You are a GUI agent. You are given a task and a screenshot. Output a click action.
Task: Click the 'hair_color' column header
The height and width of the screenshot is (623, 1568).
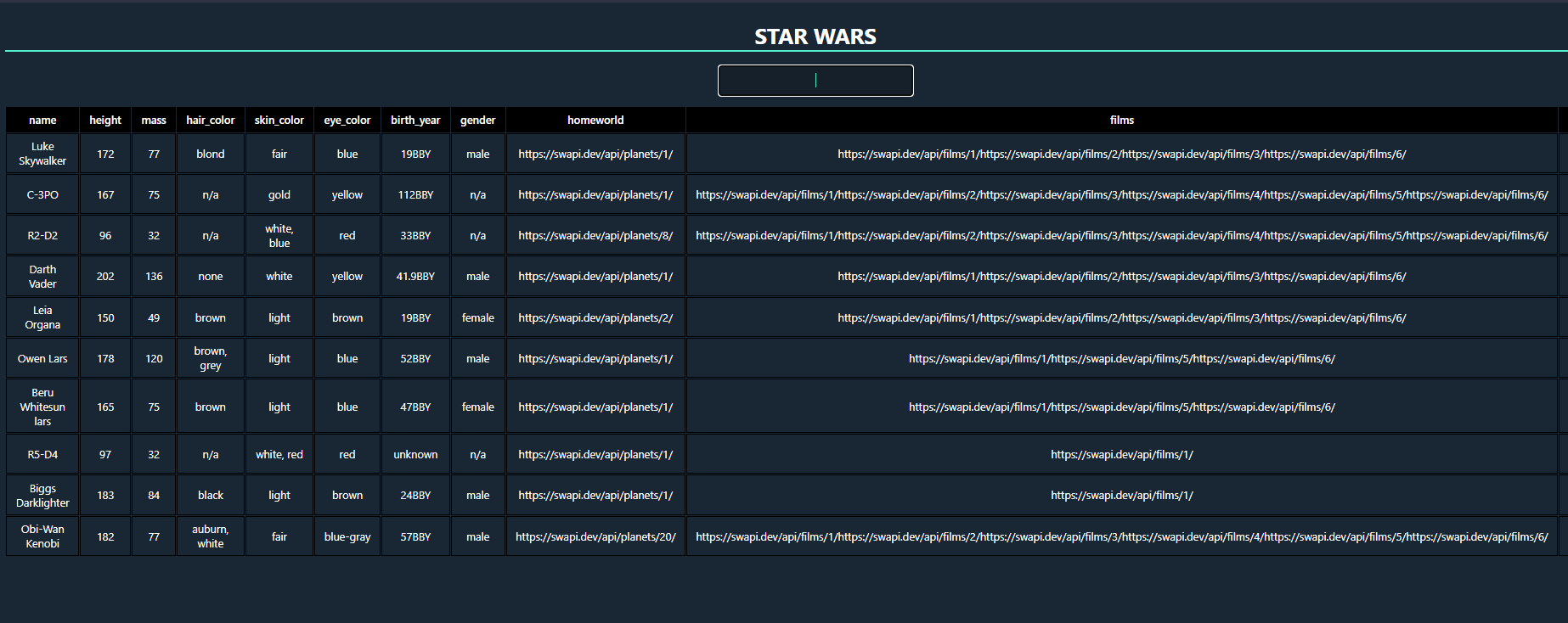pyautogui.click(x=211, y=120)
